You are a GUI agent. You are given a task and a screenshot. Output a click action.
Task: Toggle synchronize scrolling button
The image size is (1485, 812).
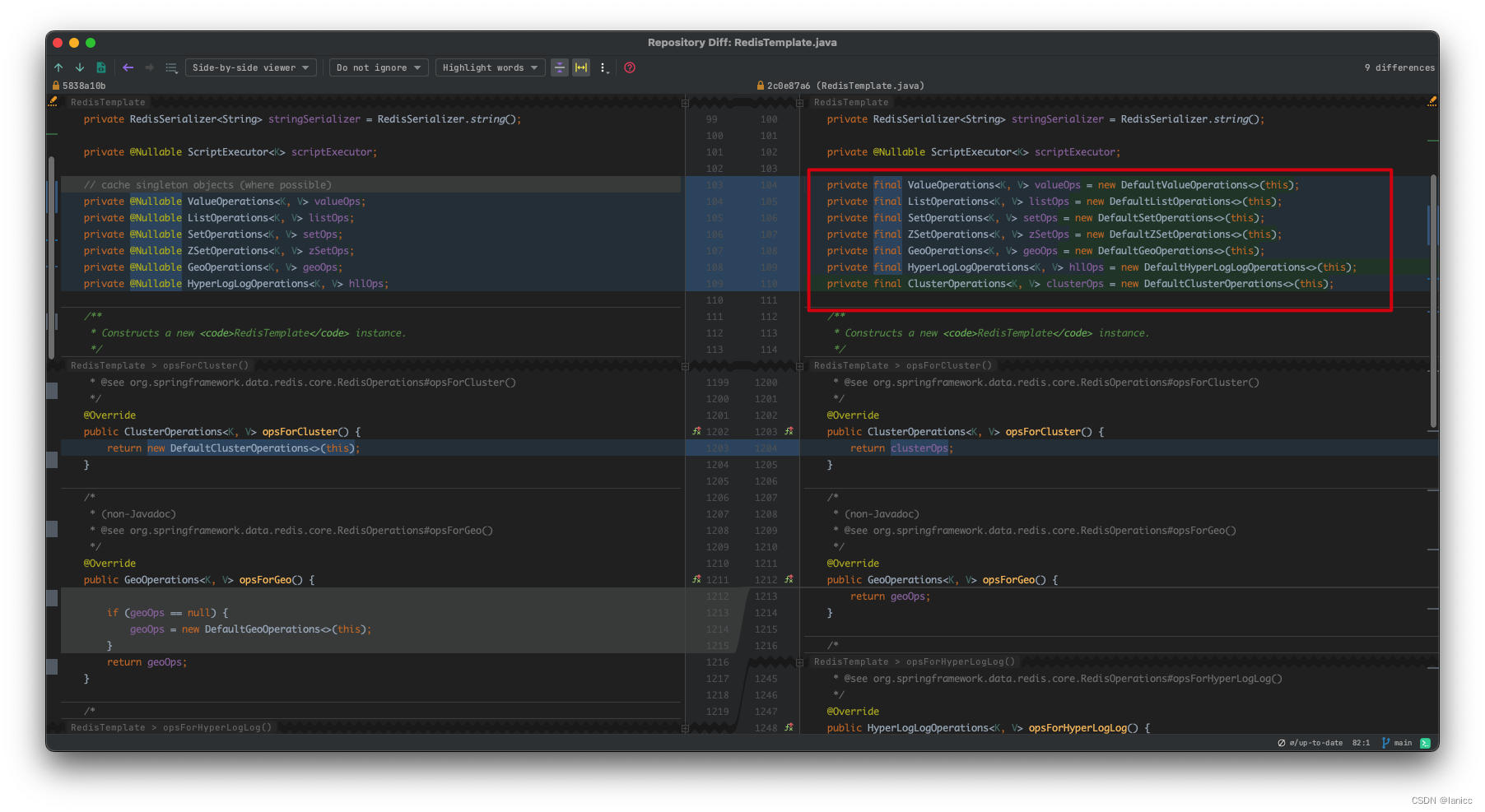click(x=581, y=67)
